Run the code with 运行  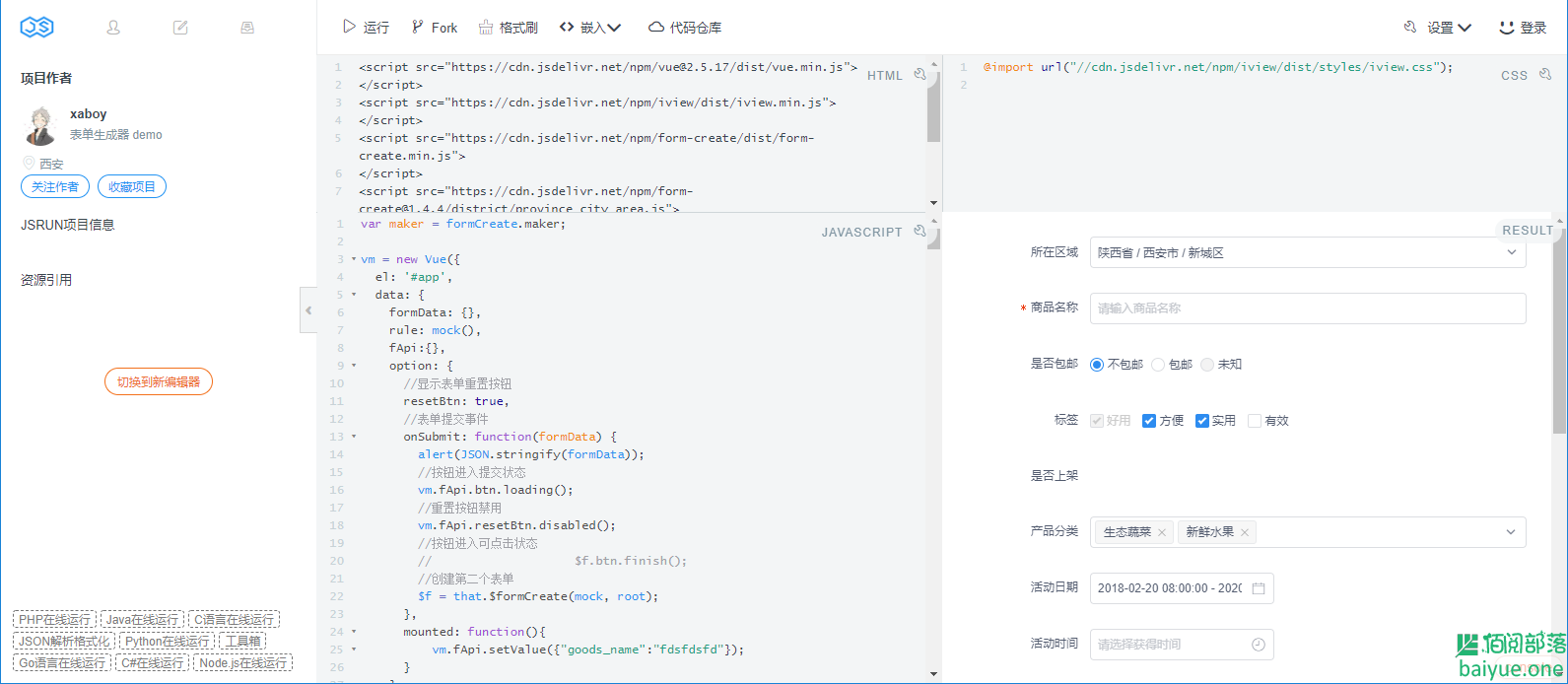(366, 28)
